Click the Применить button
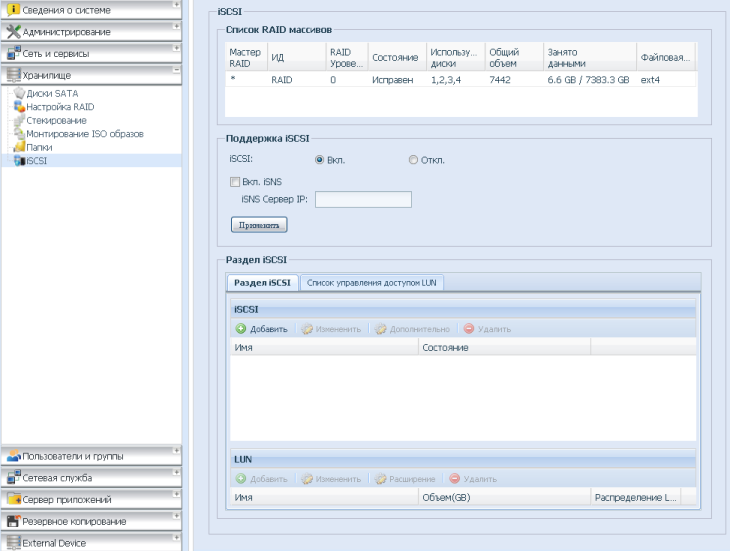 tap(259, 225)
